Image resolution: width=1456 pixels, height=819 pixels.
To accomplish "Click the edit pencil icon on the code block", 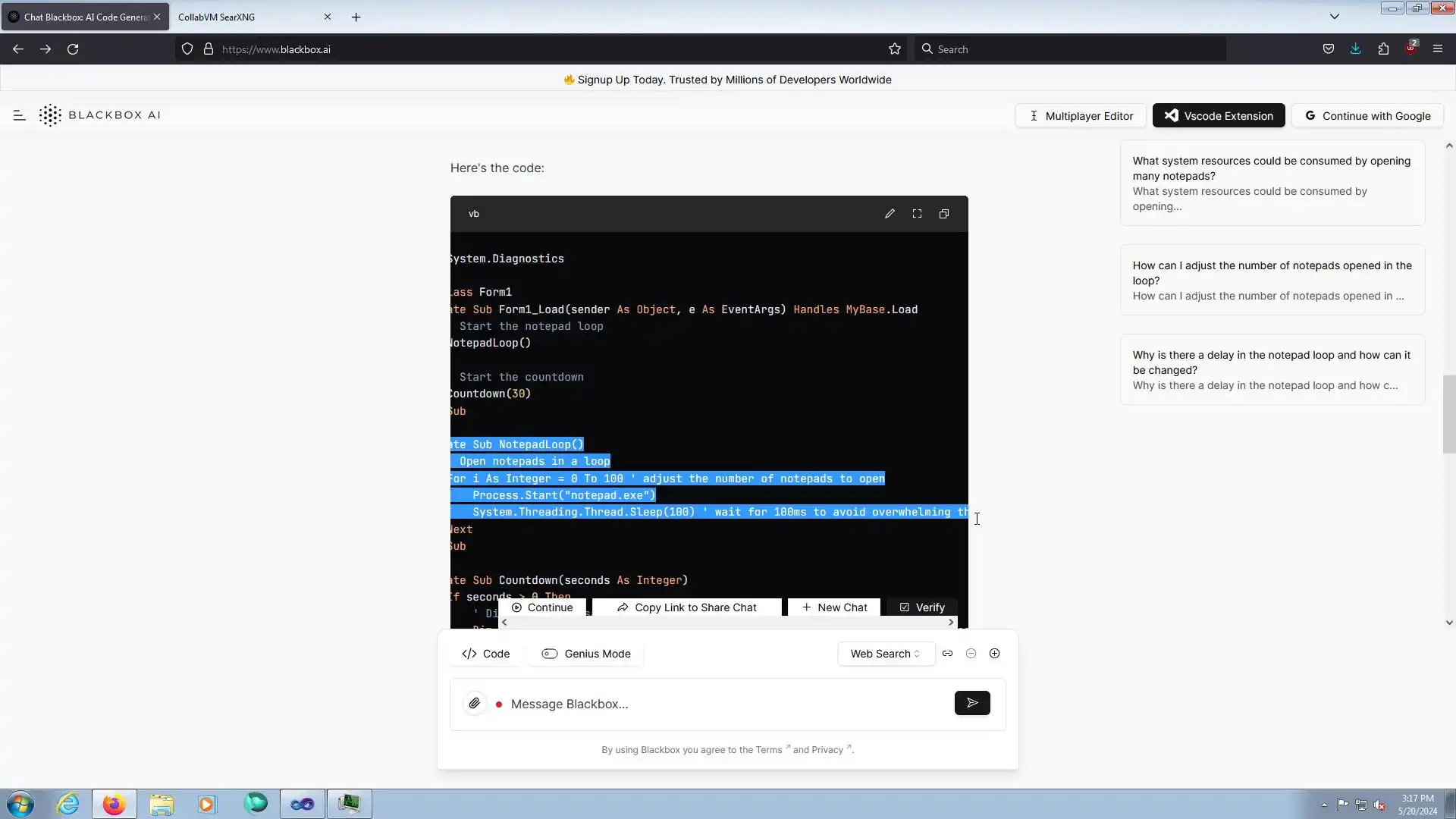I will (890, 214).
